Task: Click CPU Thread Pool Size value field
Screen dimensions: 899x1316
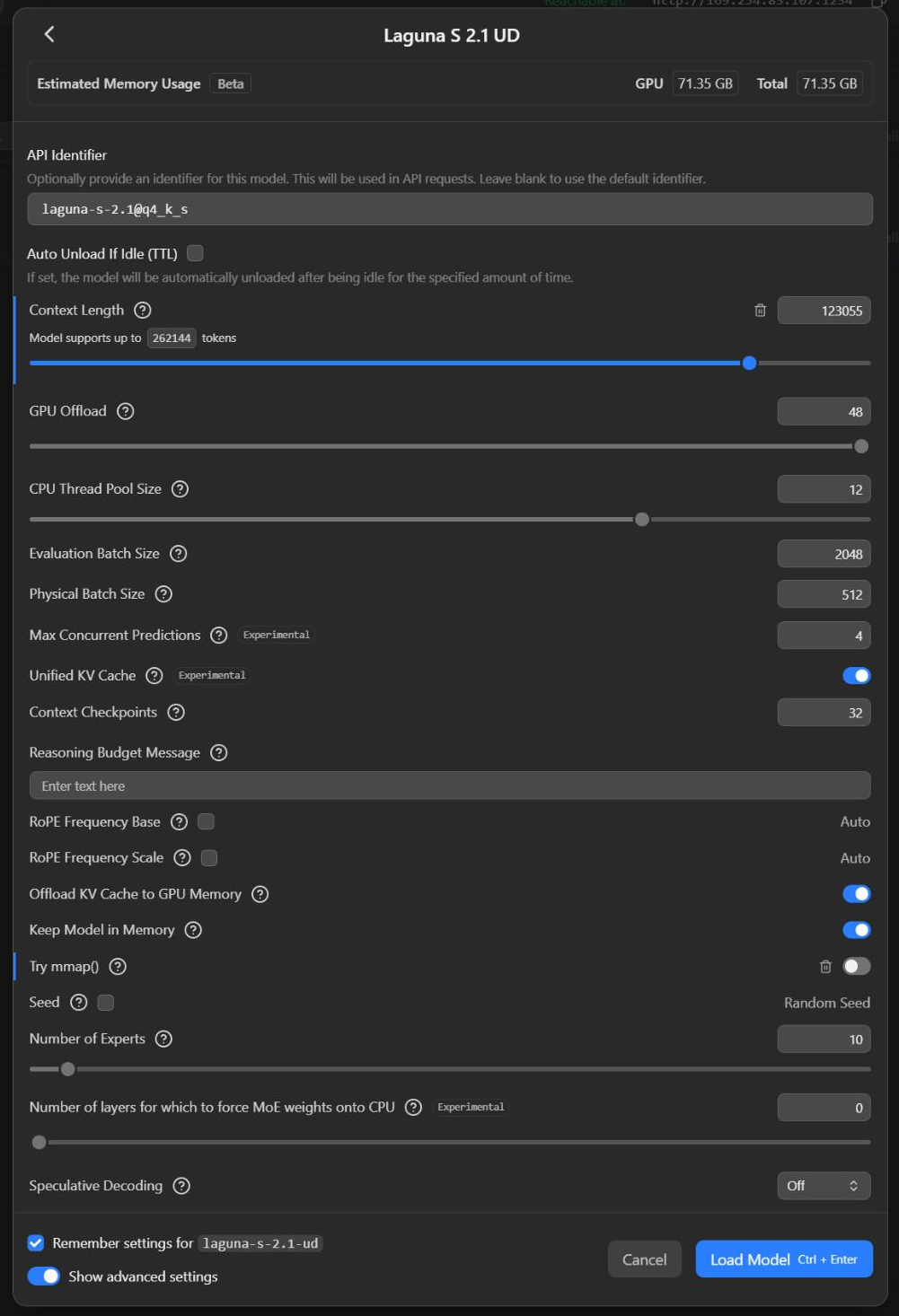Action: [824, 490]
